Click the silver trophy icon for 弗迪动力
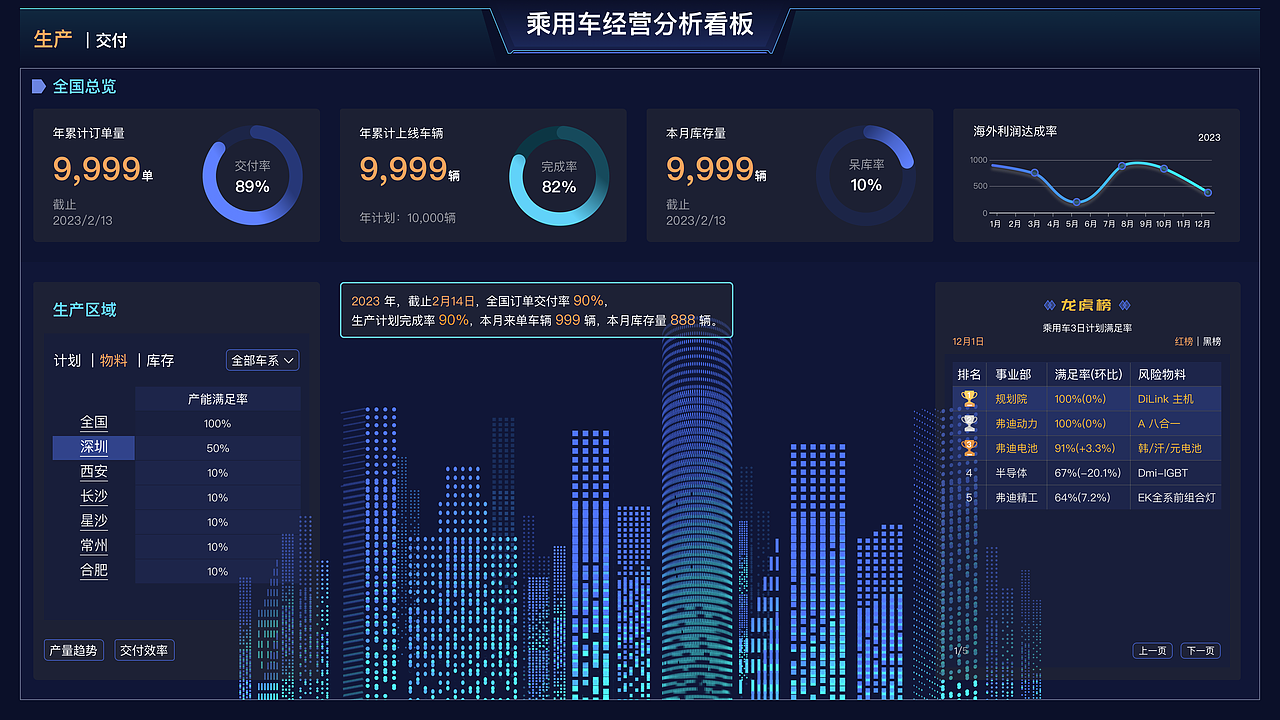The image size is (1280, 720). [968, 423]
